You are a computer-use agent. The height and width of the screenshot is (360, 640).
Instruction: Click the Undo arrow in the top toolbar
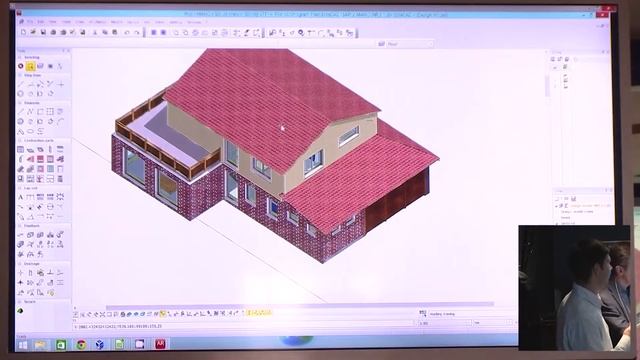click(127, 33)
